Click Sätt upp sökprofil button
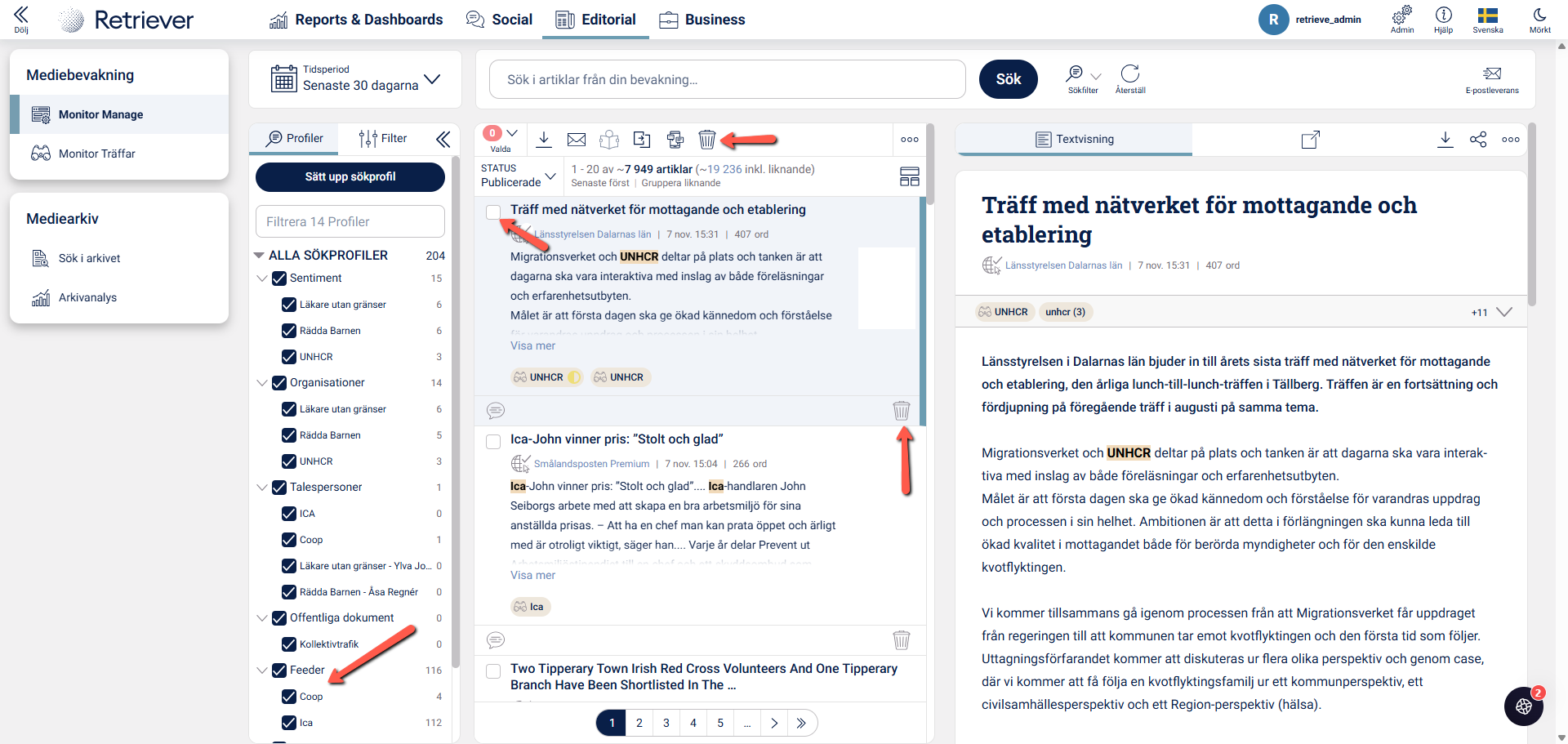This screenshot has width=1568, height=744. click(350, 176)
